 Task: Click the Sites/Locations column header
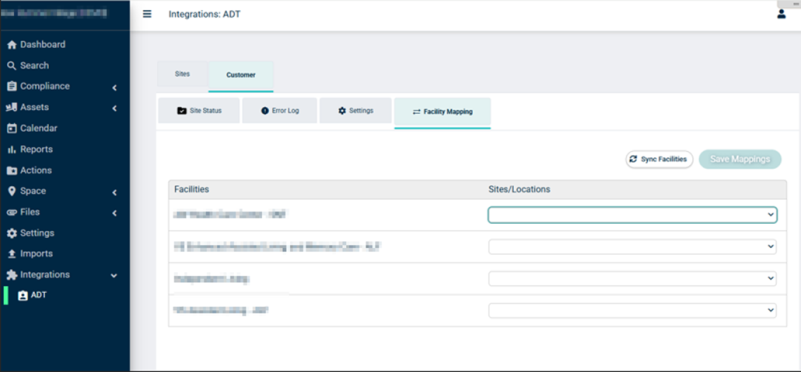coord(519,190)
